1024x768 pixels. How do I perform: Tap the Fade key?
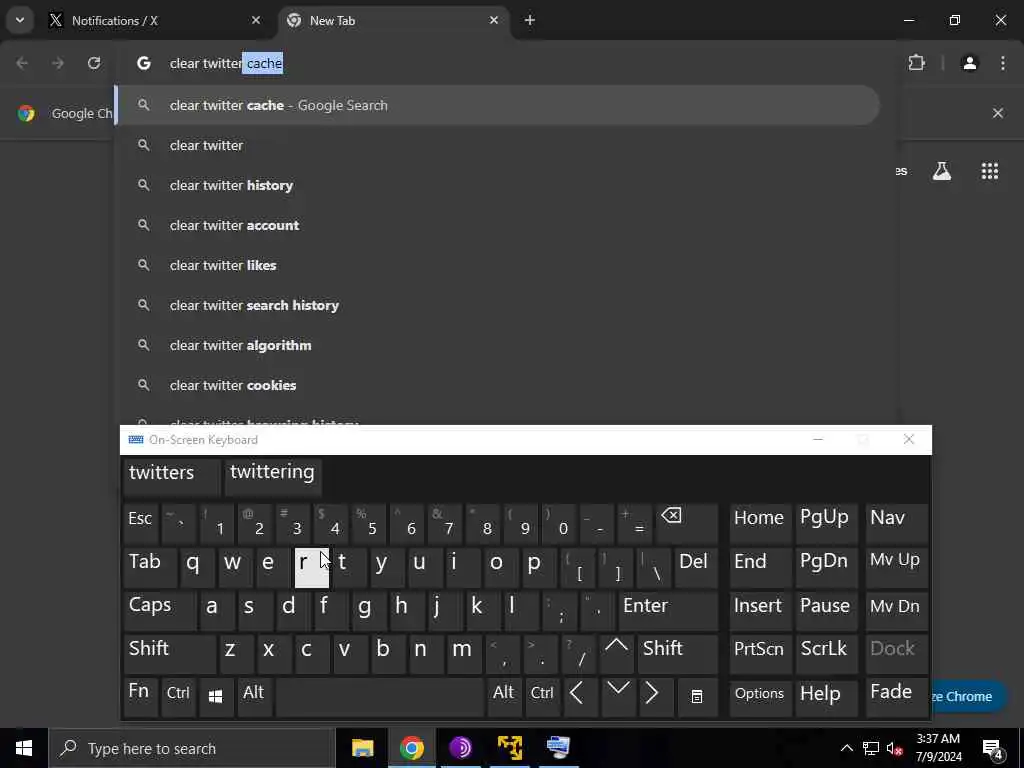(896, 697)
